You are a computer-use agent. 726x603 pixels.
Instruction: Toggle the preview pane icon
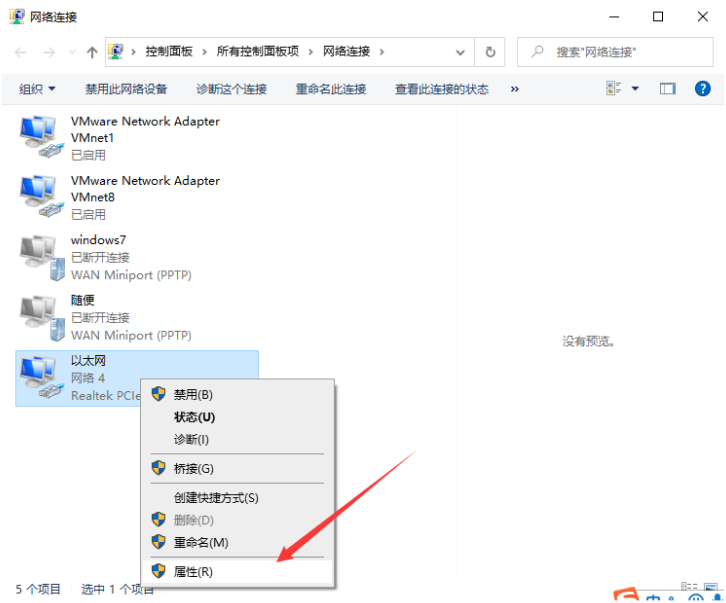pyautogui.click(x=668, y=89)
